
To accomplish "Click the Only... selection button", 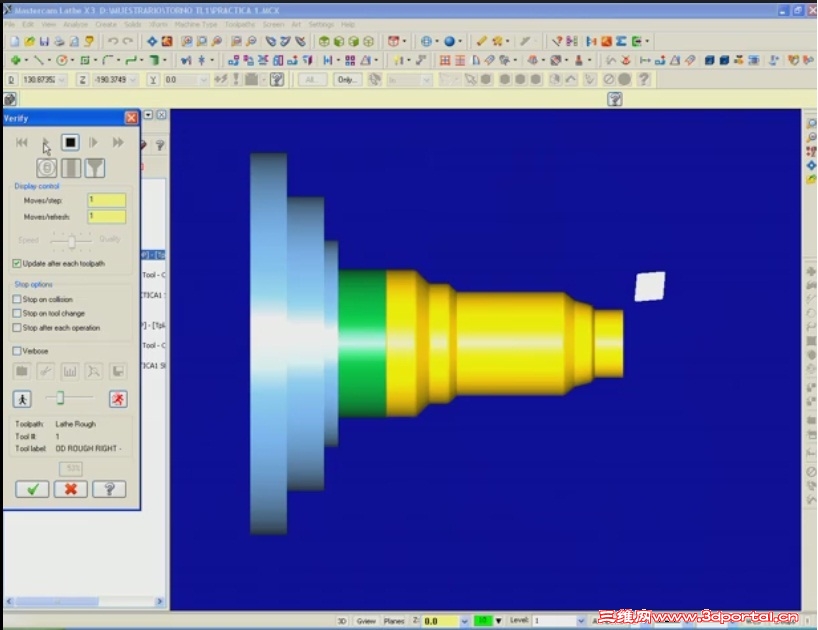I will click(347, 80).
